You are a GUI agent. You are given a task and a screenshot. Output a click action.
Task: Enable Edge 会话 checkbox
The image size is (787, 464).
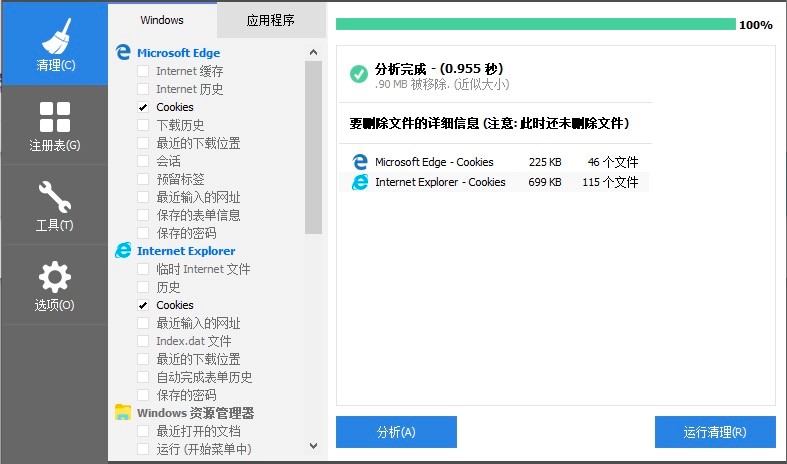(143, 161)
